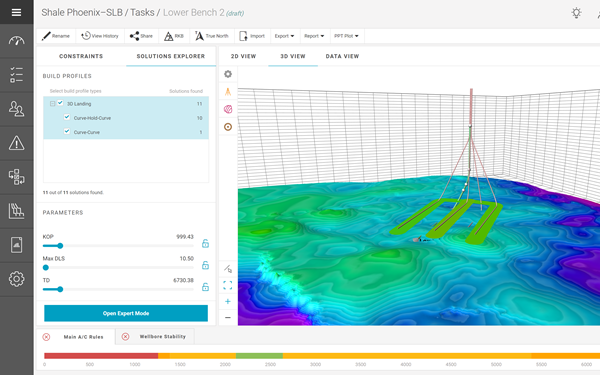The height and width of the screenshot is (375, 600).
Task: Toggle the Curve-Curve checkbox
Action: pos(67,131)
